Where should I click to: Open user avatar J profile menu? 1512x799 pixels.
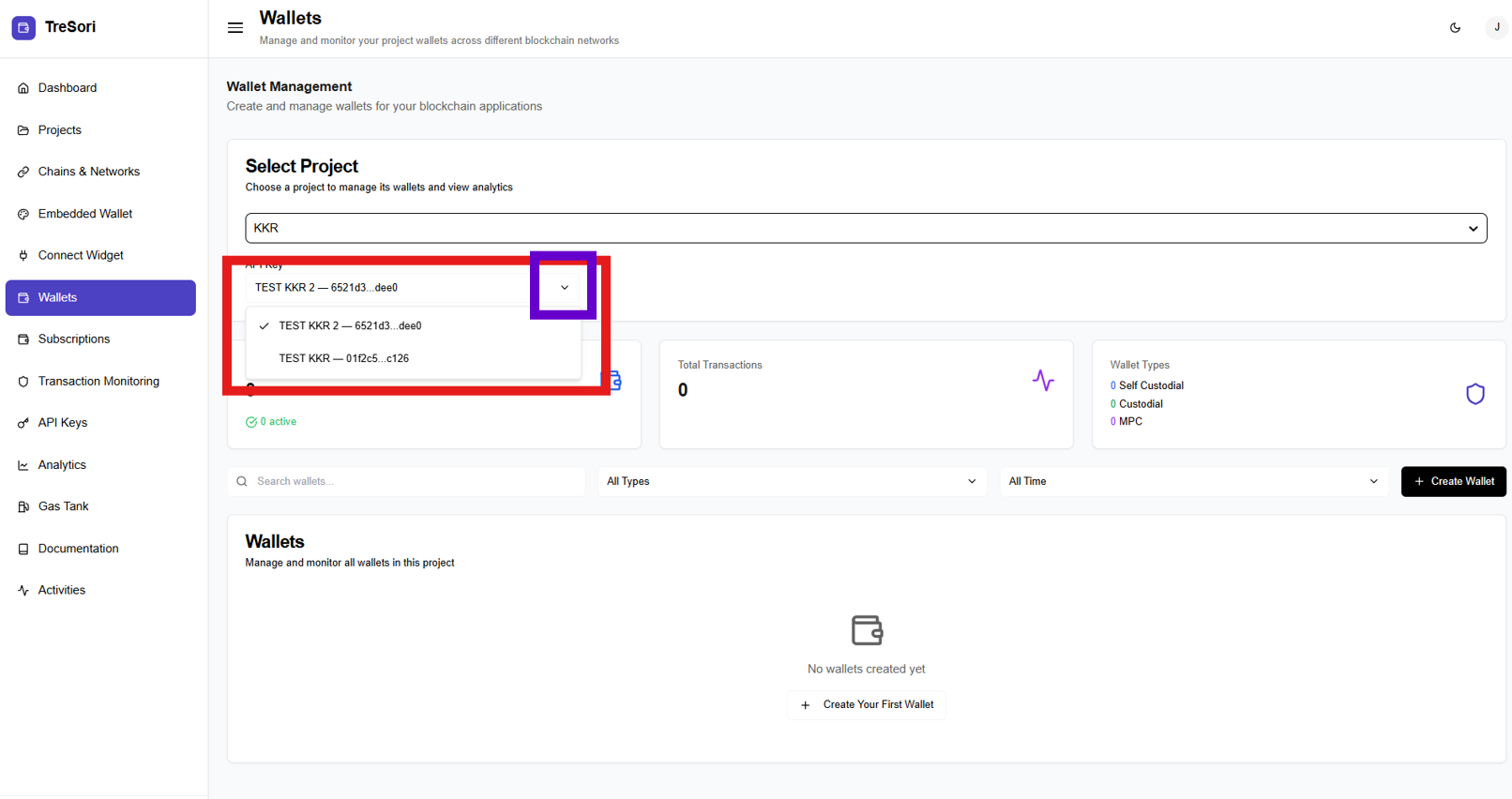click(x=1496, y=28)
